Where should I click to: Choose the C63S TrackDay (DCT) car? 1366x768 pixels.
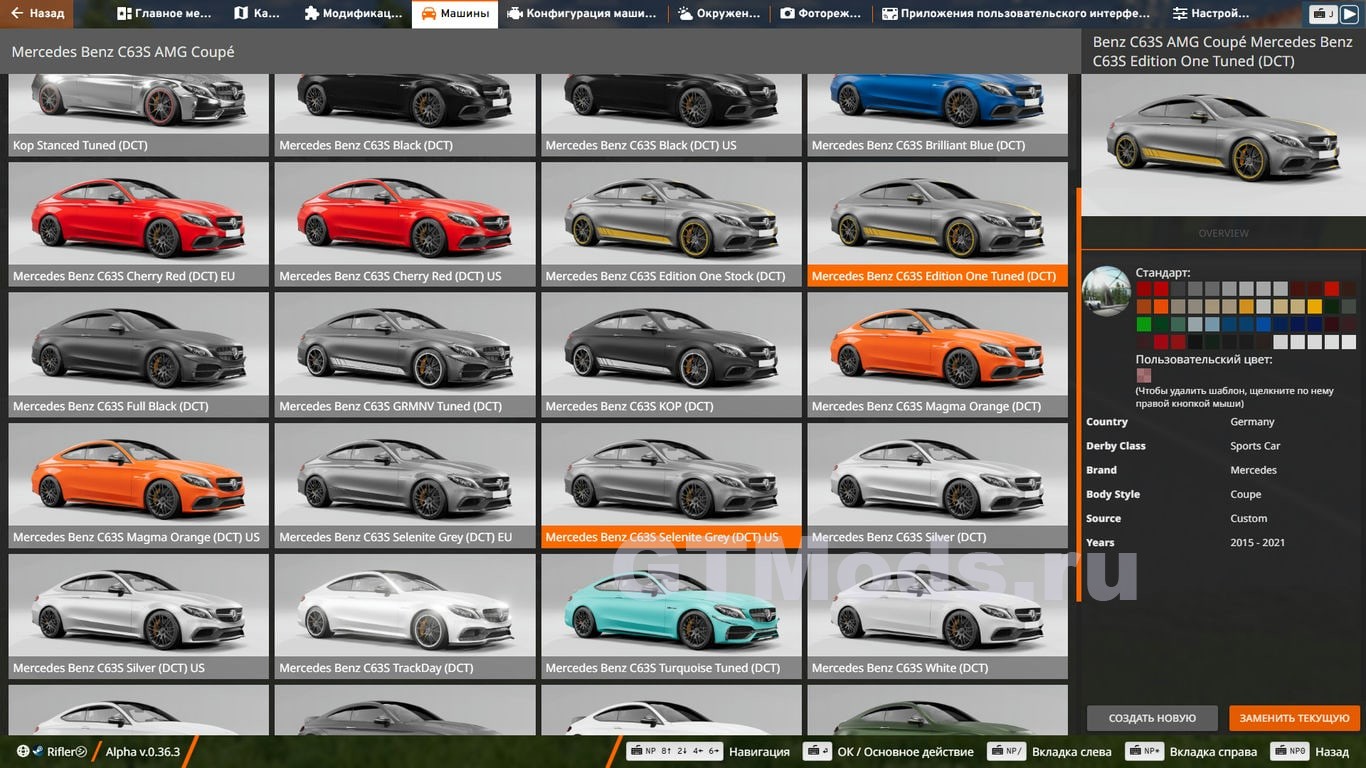(x=405, y=617)
